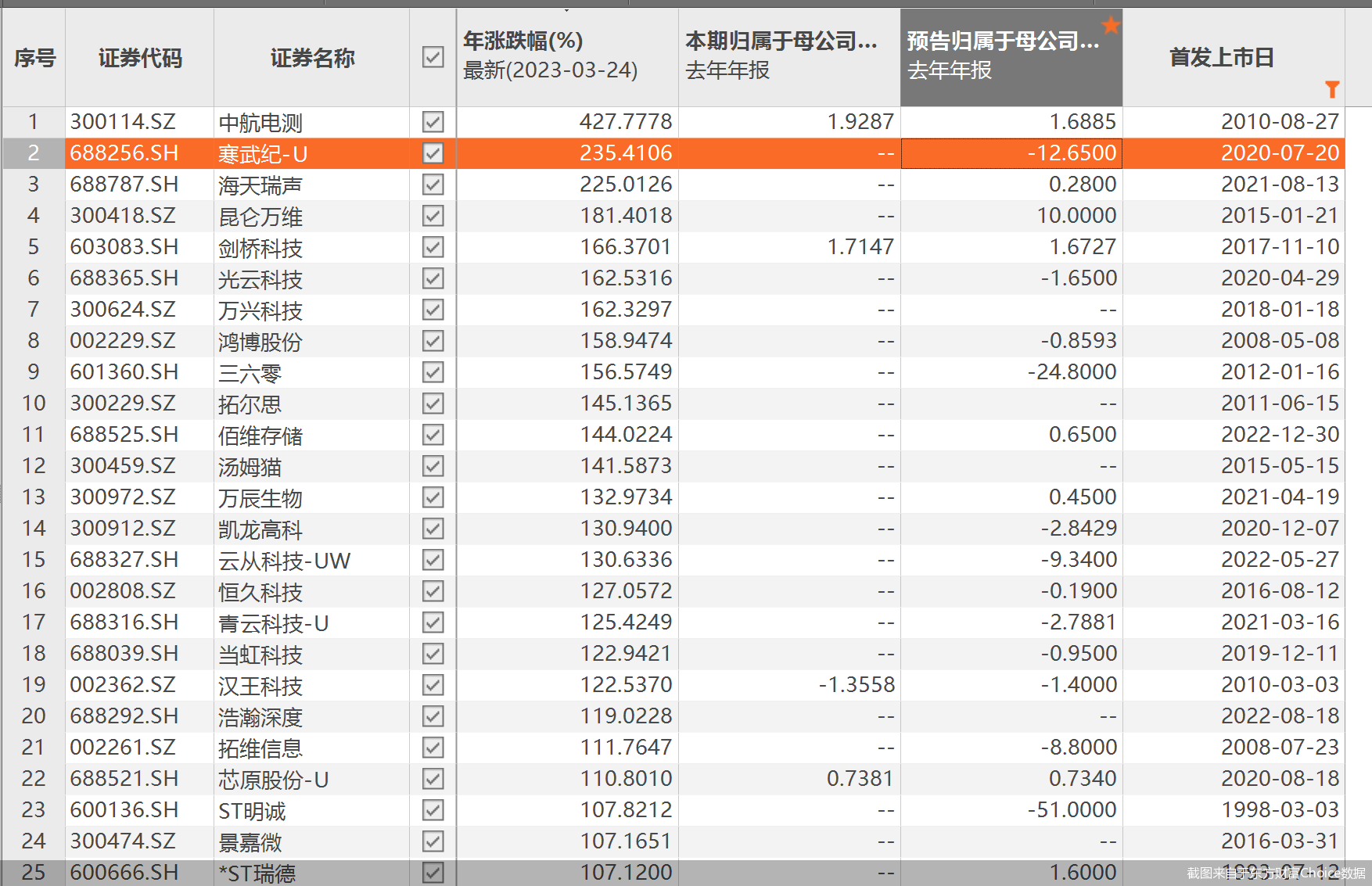
Task: Click the 序号 column header
Action: [34, 58]
